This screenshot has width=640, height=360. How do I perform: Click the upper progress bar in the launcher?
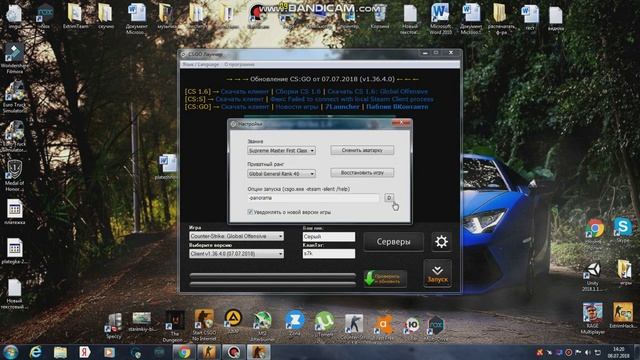click(x=273, y=276)
